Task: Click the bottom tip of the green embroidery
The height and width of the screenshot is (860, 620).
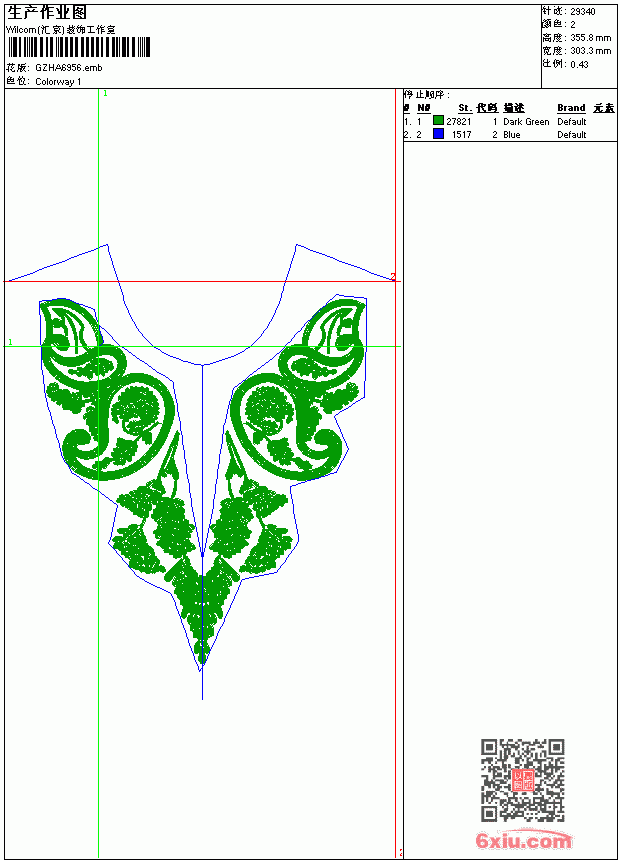Action: 202,658
